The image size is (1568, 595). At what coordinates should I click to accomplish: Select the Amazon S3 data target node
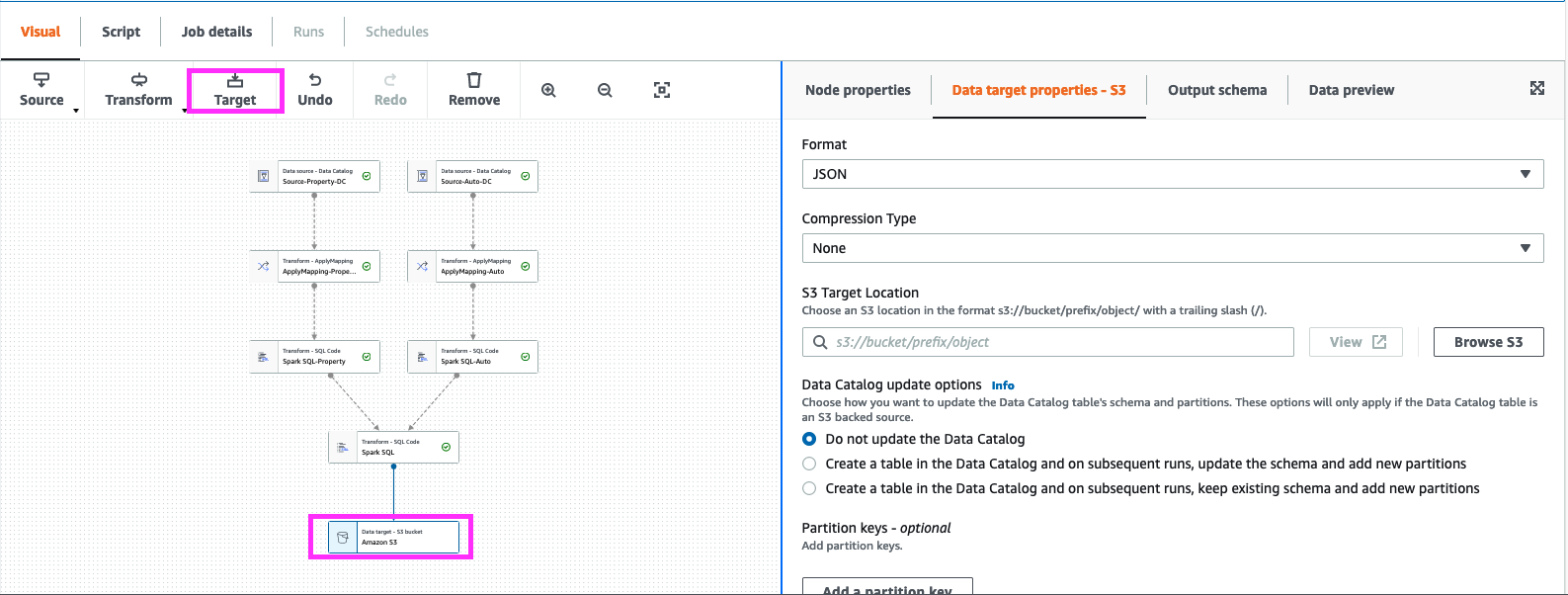tap(393, 537)
